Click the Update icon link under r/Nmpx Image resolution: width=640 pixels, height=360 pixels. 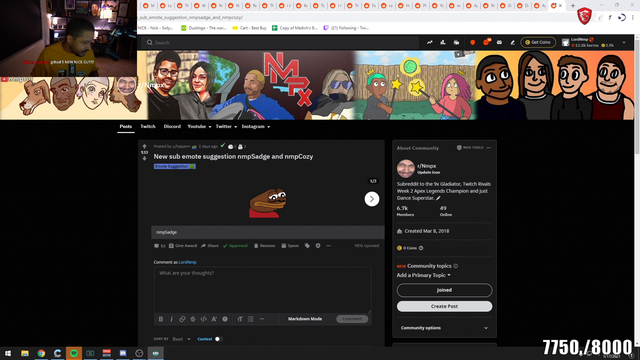click(428, 173)
